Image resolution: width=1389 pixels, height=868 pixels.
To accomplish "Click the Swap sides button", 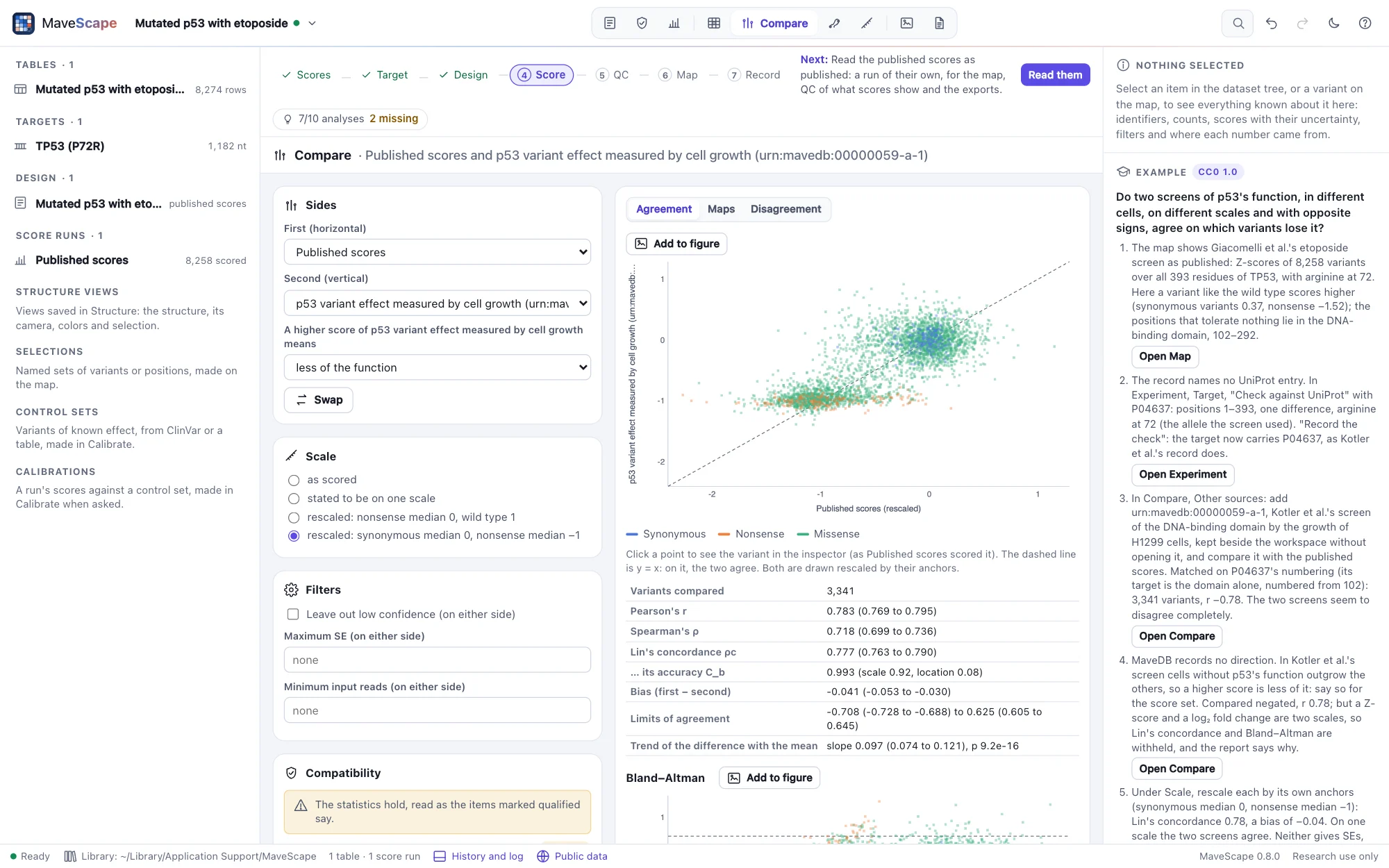I will (319, 400).
